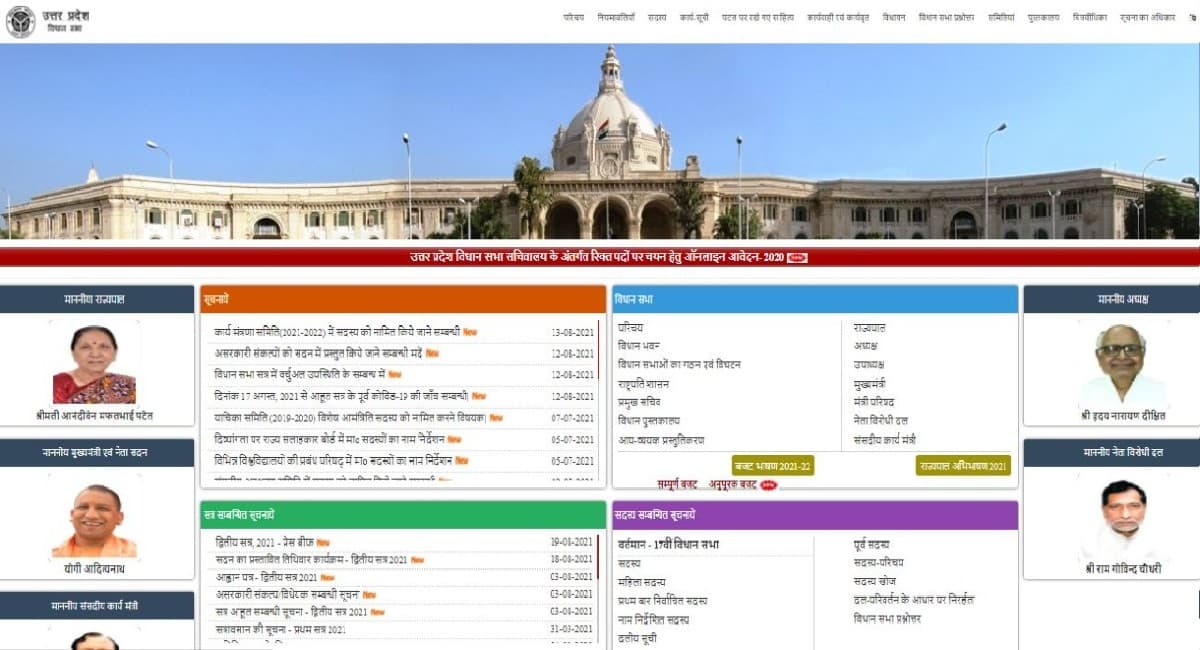Open दल-परिवर्तन के आधार पर निरर्हता link

pyautogui.click(x=913, y=600)
